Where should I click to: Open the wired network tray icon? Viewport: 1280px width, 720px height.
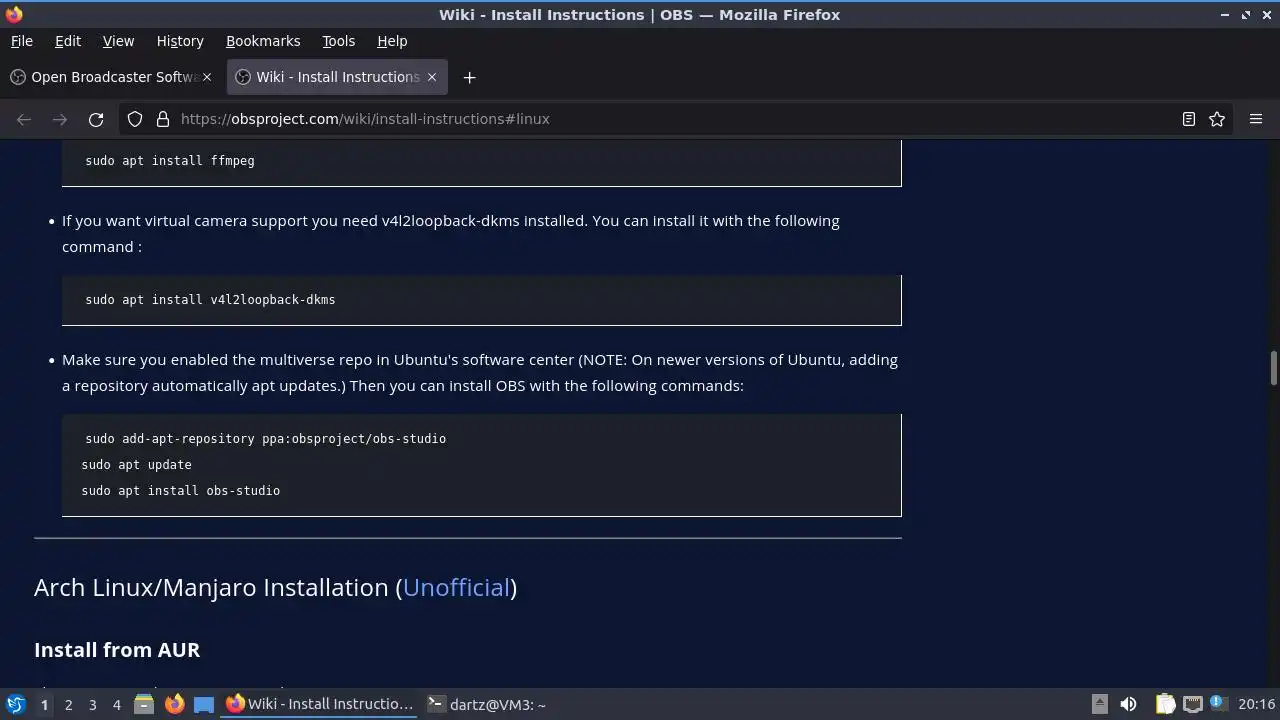[x=1192, y=704]
